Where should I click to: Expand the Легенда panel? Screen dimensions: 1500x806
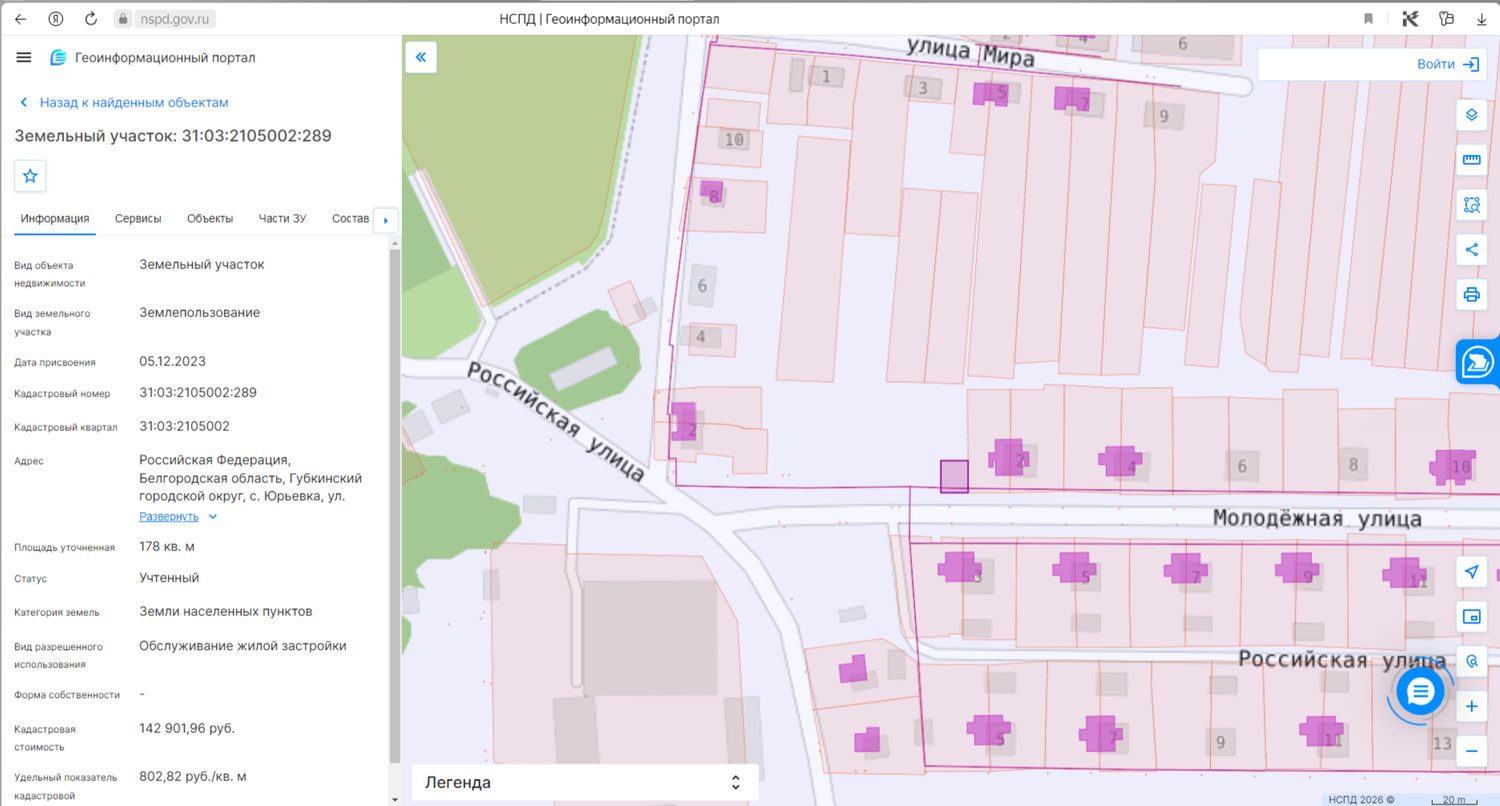tap(585, 783)
